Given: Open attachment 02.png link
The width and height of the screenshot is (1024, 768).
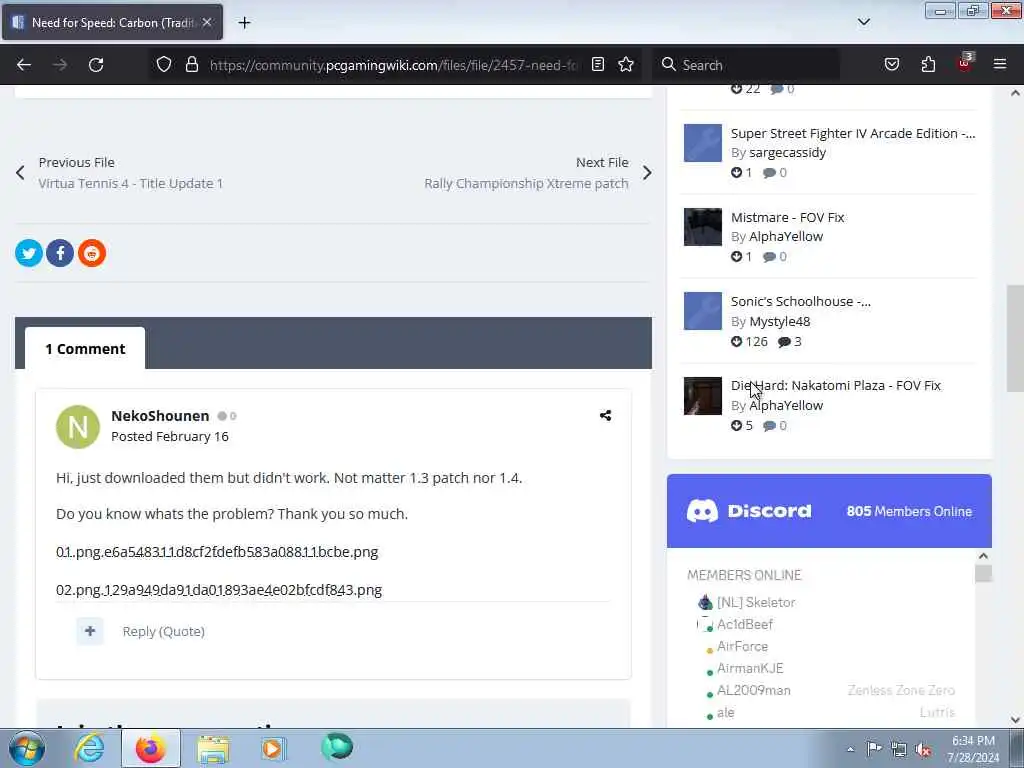Looking at the screenshot, I should (219, 590).
